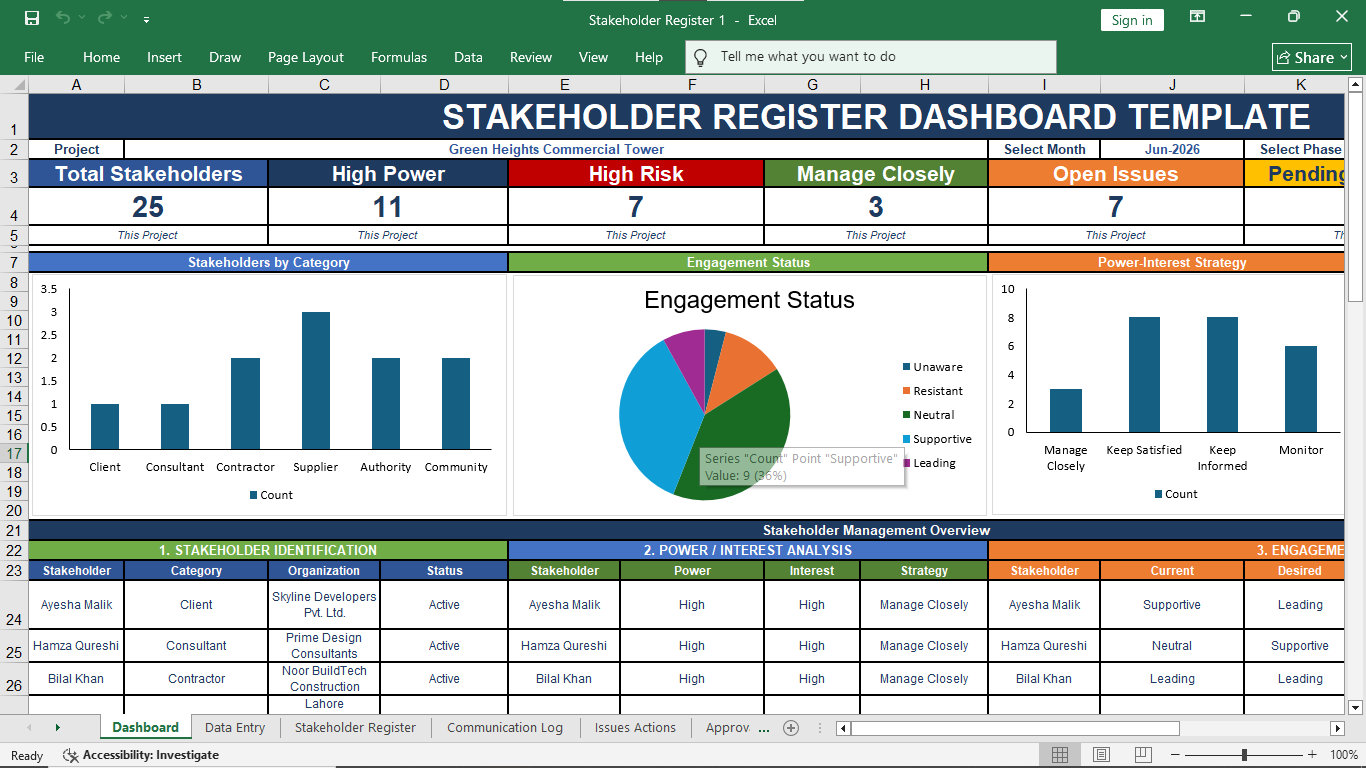This screenshot has width=1366, height=768.
Task: Add a new sheet with plus icon
Action: click(791, 728)
